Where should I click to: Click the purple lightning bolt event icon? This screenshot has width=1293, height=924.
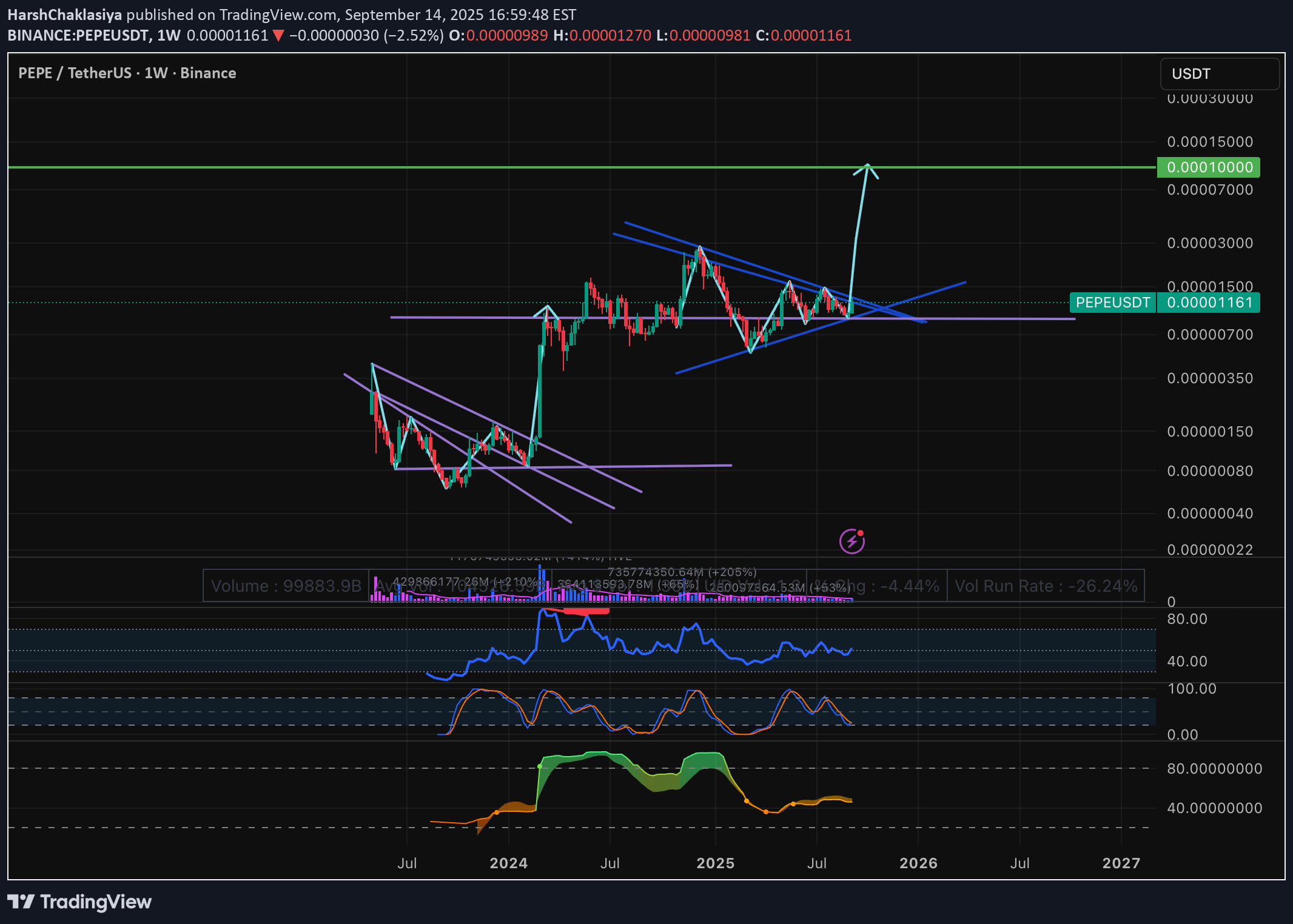coord(851,541)
